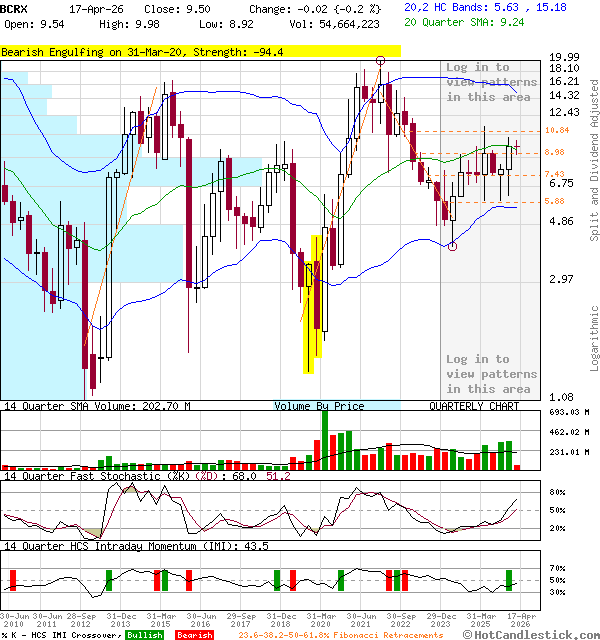Viewport: 600px width, 640px height.
Task: Click the red plus marker at latest price
Action: [517, 148]
